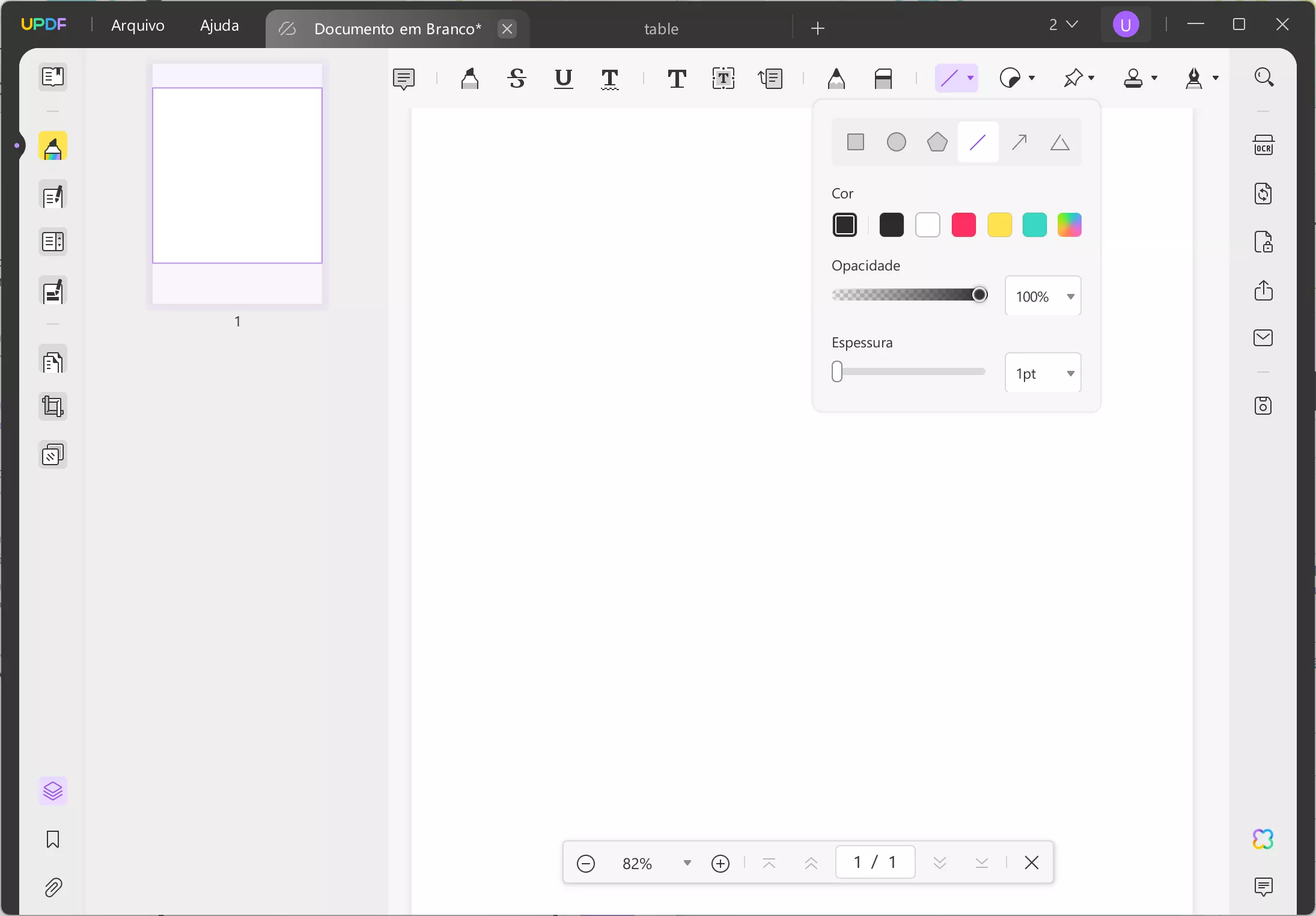Select the white color swatch
This screenshot has width=1316, height=916.
[928, 225]
